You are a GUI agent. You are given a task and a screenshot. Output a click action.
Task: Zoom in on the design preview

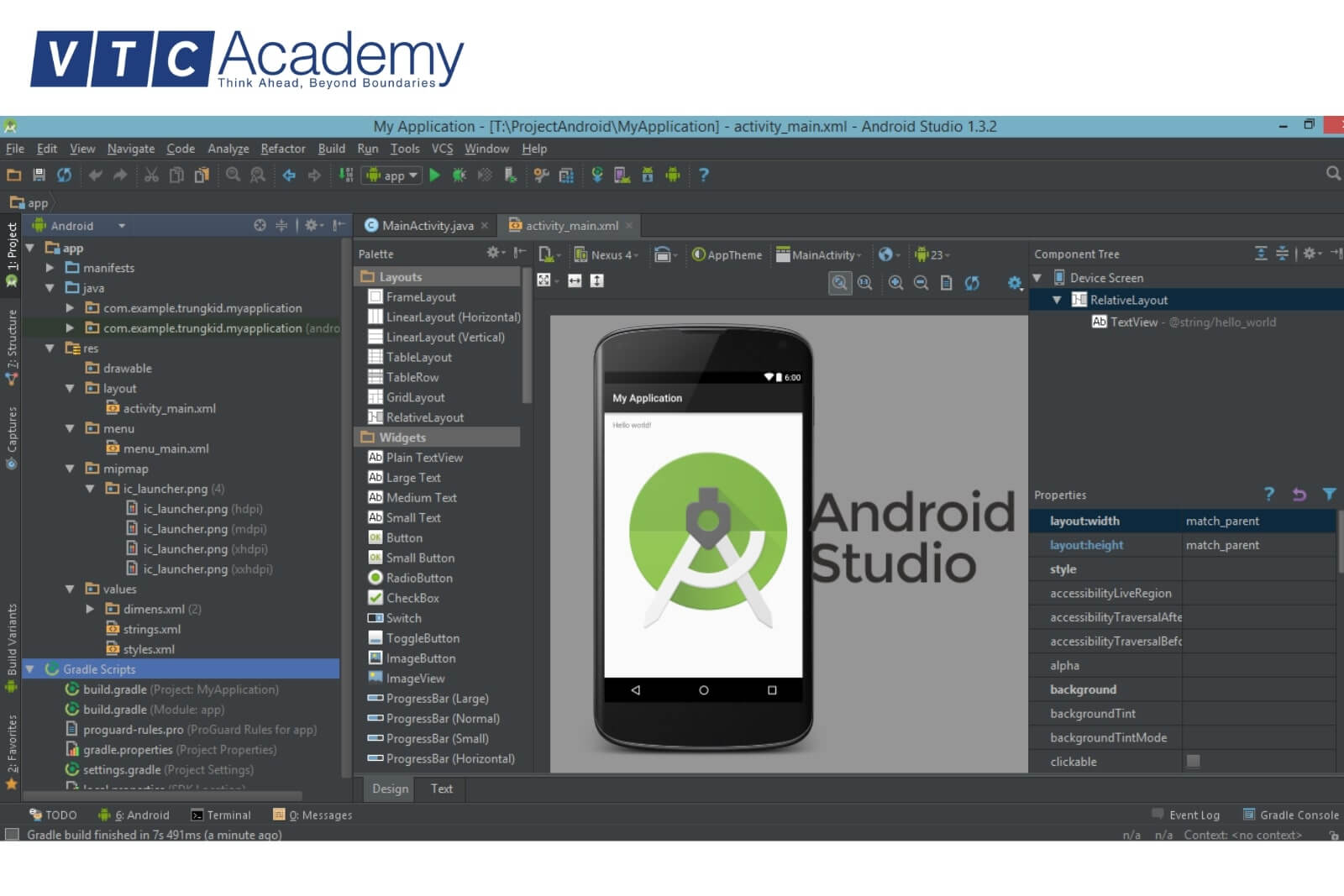[895, 283]
